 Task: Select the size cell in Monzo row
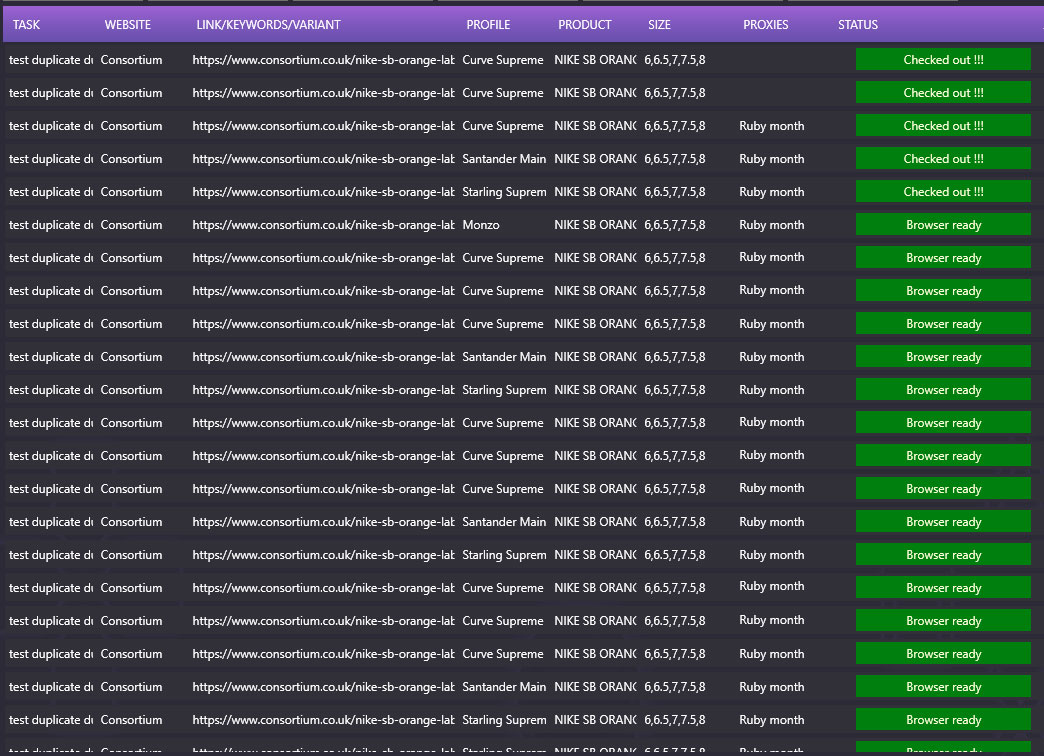pos(674,225)
